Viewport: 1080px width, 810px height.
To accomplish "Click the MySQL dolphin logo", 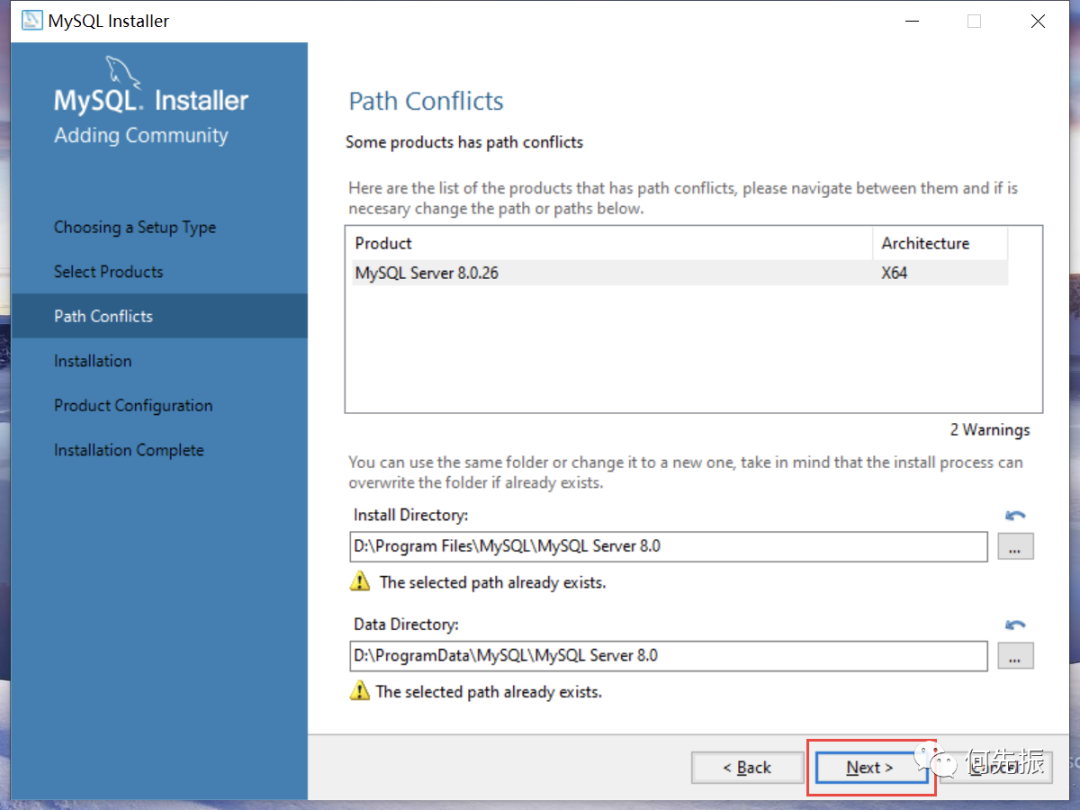I will click(x=122, y=72).
